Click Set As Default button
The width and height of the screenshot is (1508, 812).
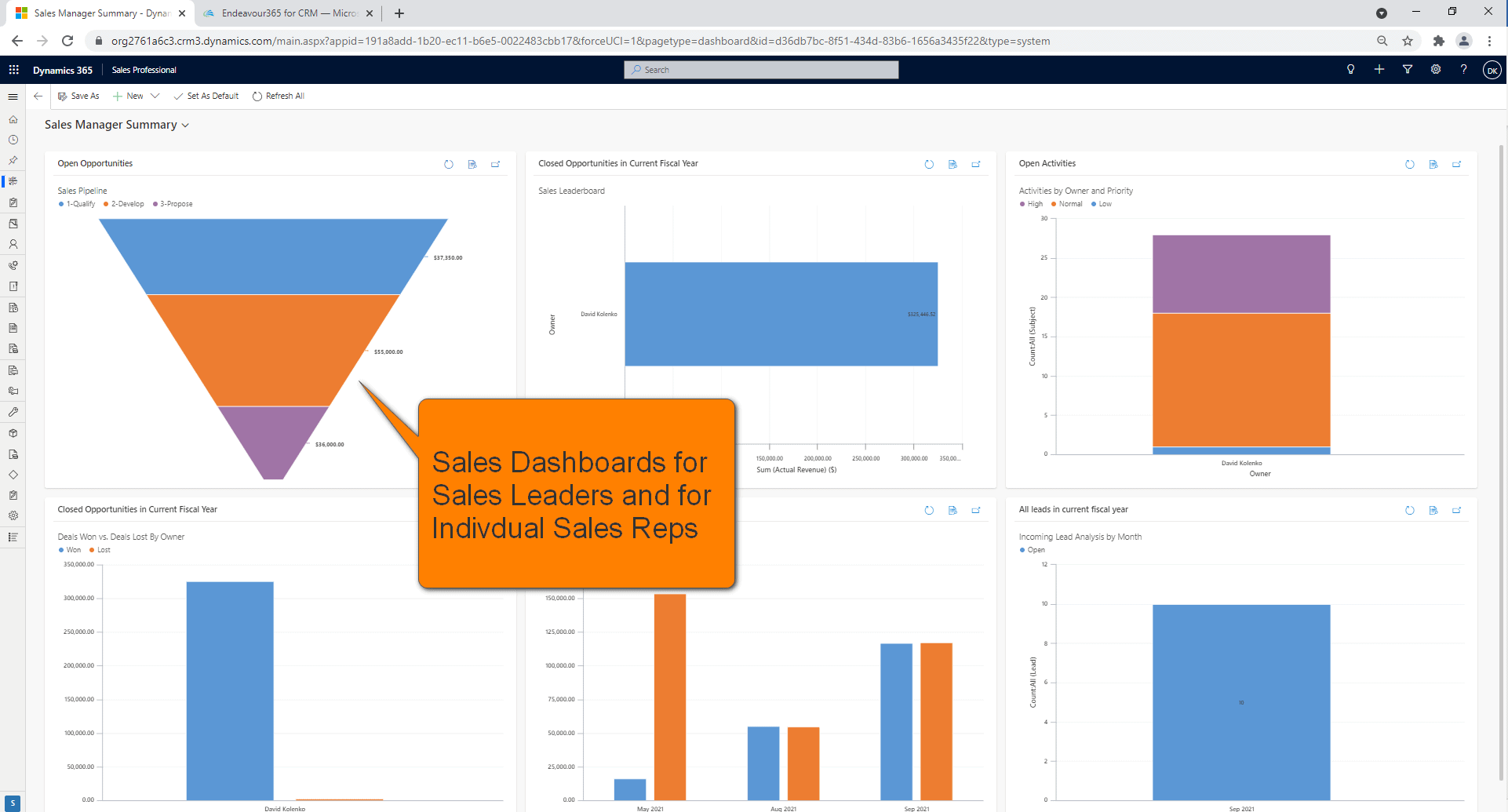[206, 96]
